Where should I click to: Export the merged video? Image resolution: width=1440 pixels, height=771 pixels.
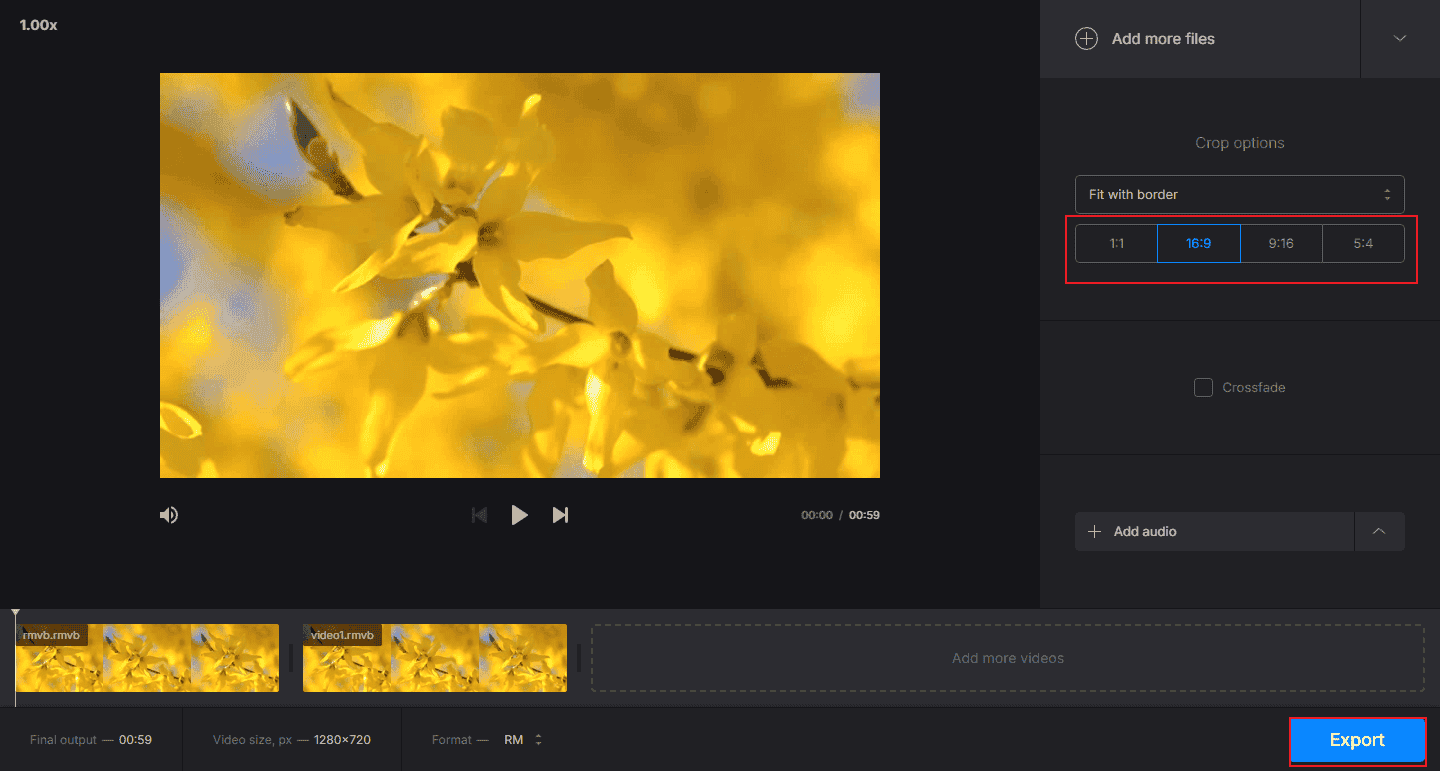1357,740
